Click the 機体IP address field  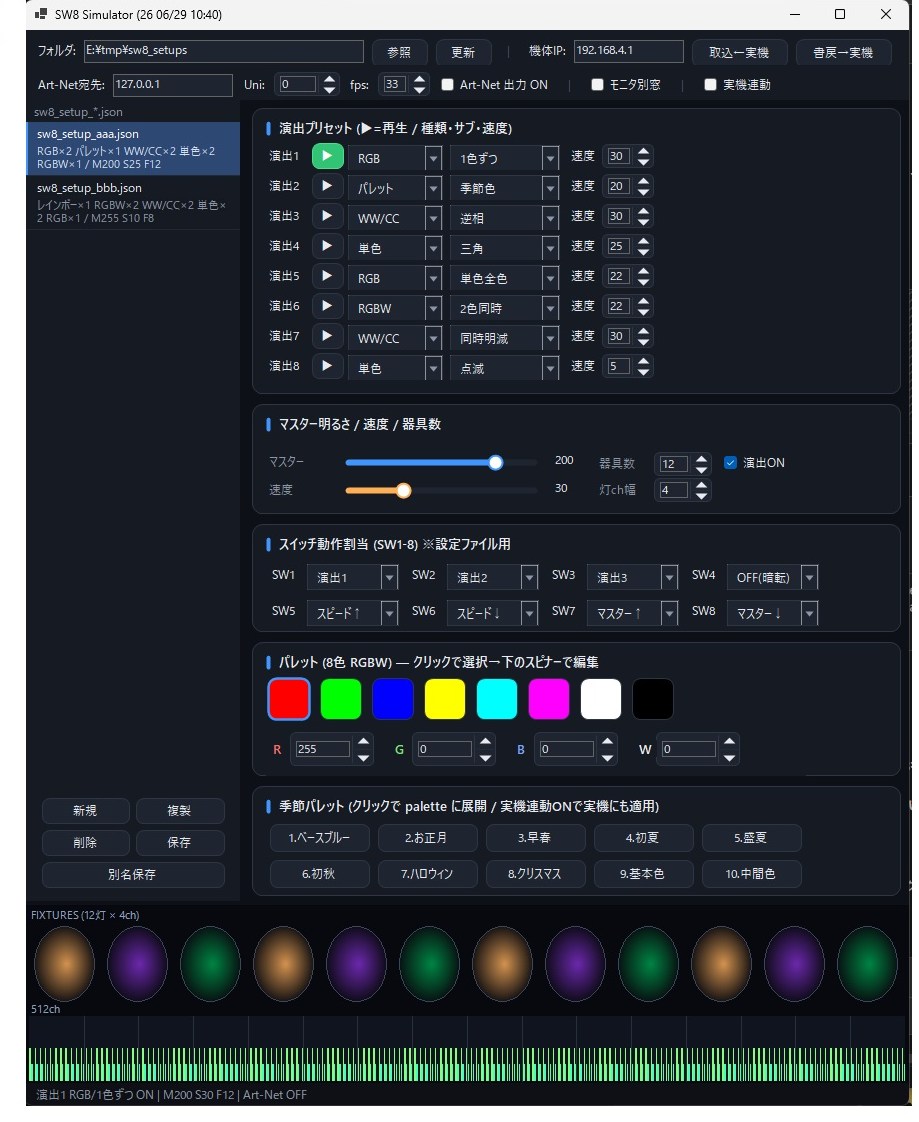(628, 51)
